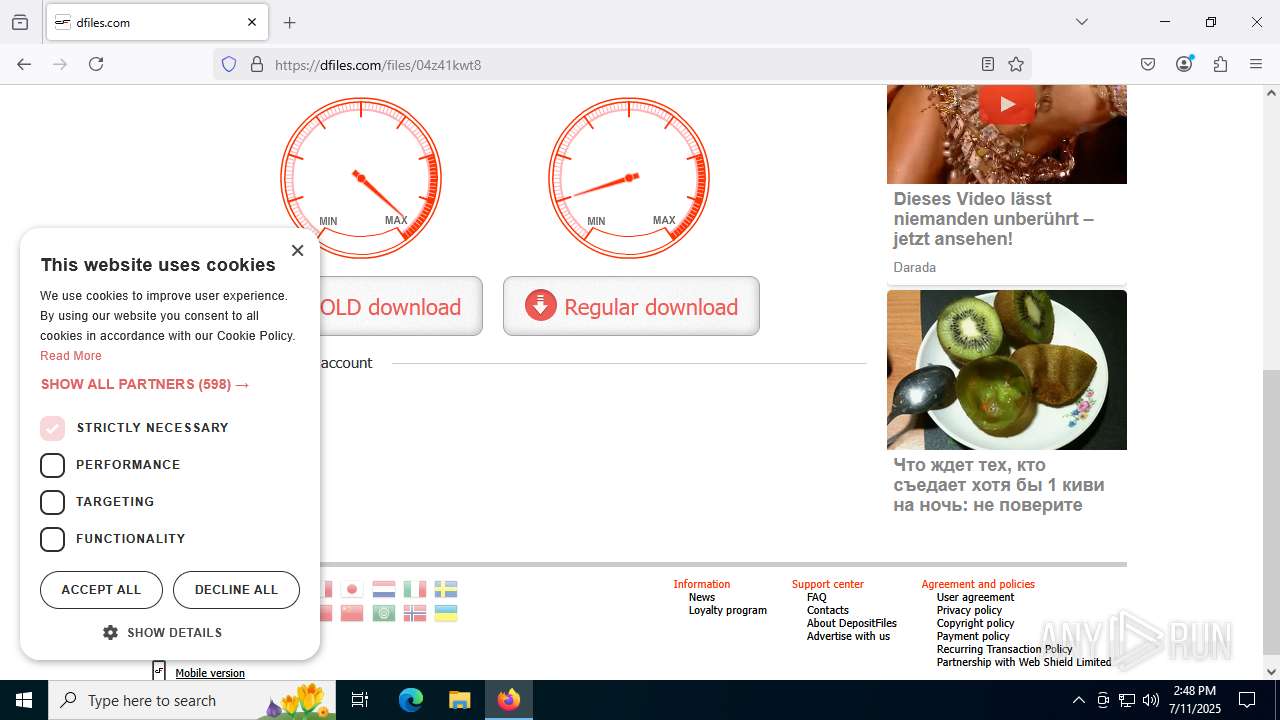Viewport: 1280px width, 720px height.
Task: Open the Copyright policy link
Action: click(x=975, y=623)
